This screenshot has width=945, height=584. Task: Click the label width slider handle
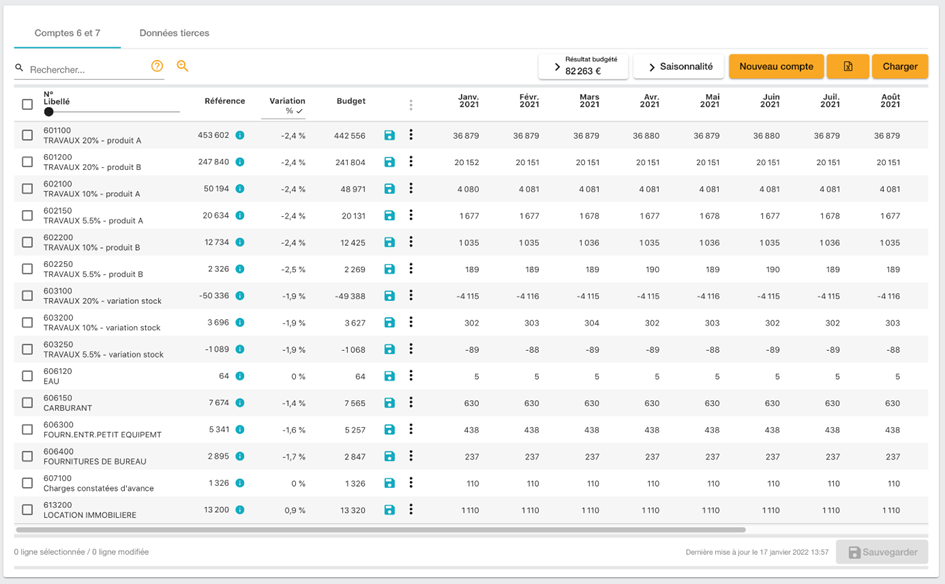(49, 111)
